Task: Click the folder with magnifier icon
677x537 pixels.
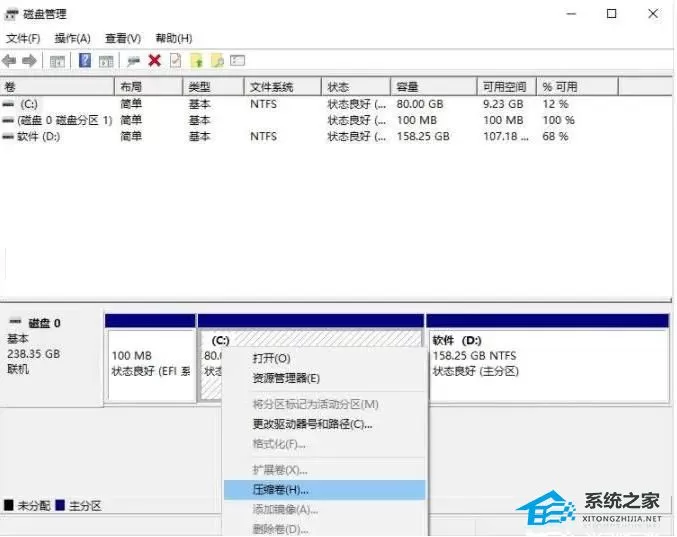Action: [217, 60]
